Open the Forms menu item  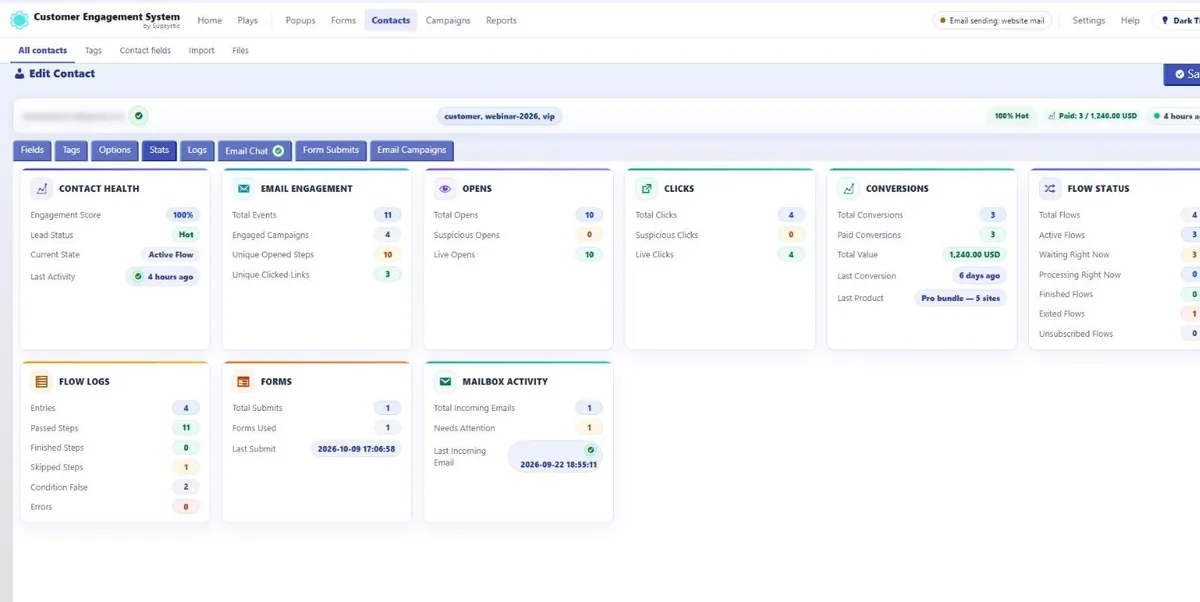(x=343, y=20)
